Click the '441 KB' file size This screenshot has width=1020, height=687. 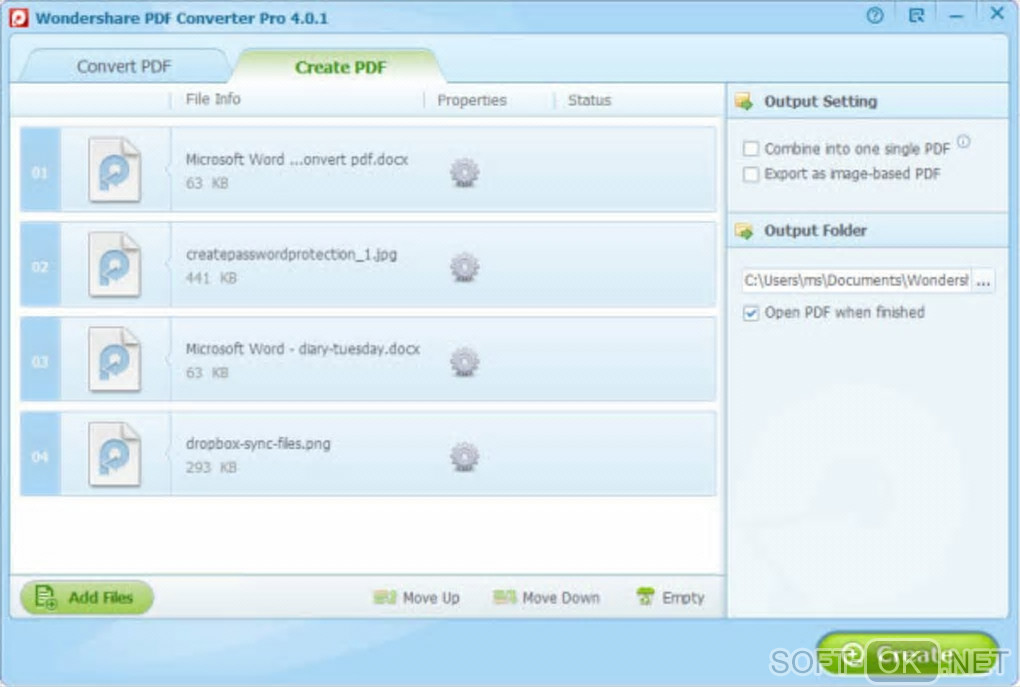(x=211, y=278)
